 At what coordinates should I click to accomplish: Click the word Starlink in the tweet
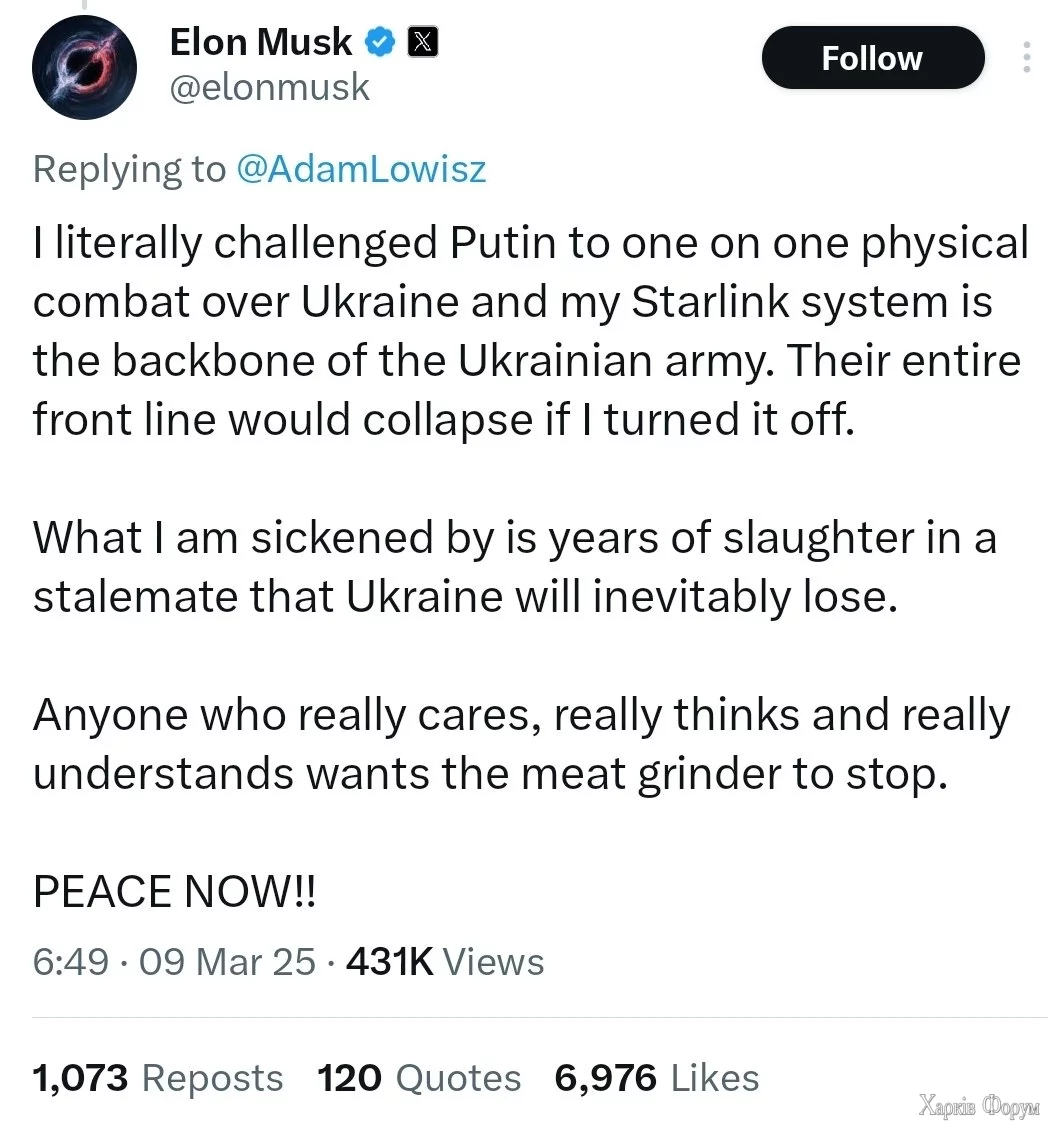(x=710, y=301)
